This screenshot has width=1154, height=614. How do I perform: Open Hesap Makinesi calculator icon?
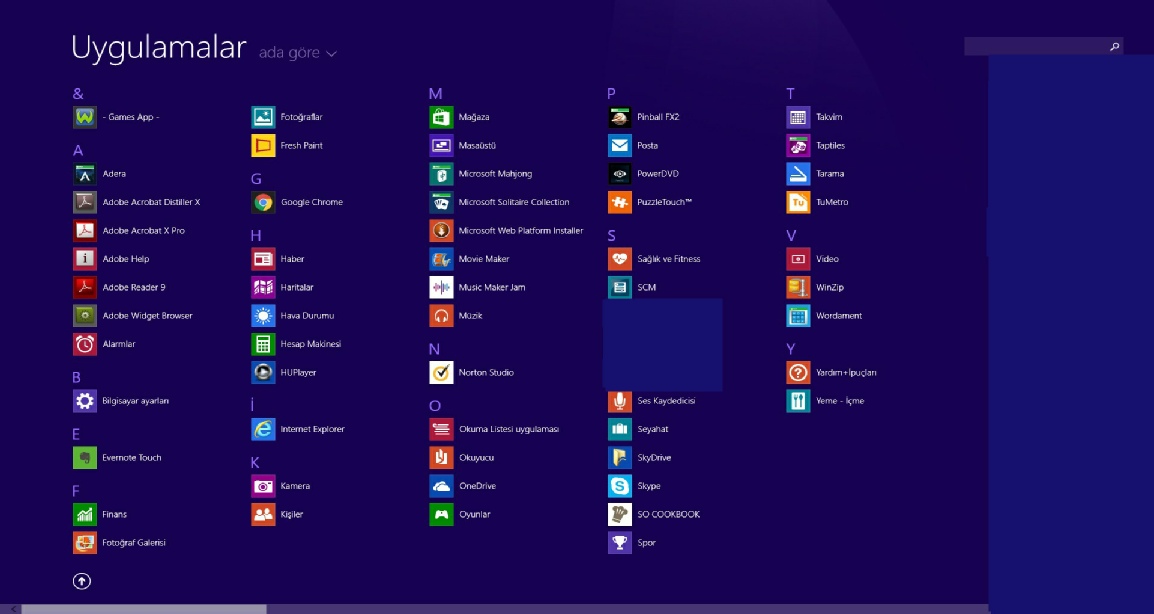(263, 344)
